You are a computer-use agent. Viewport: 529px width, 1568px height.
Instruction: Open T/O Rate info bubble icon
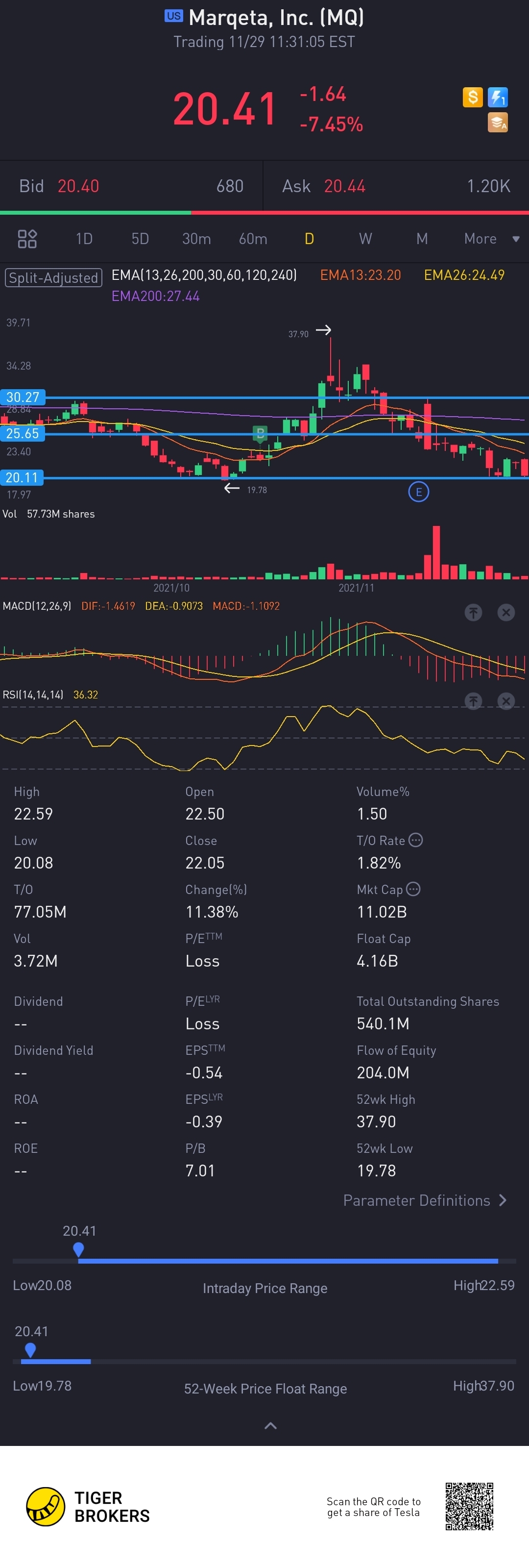point(416,840)
